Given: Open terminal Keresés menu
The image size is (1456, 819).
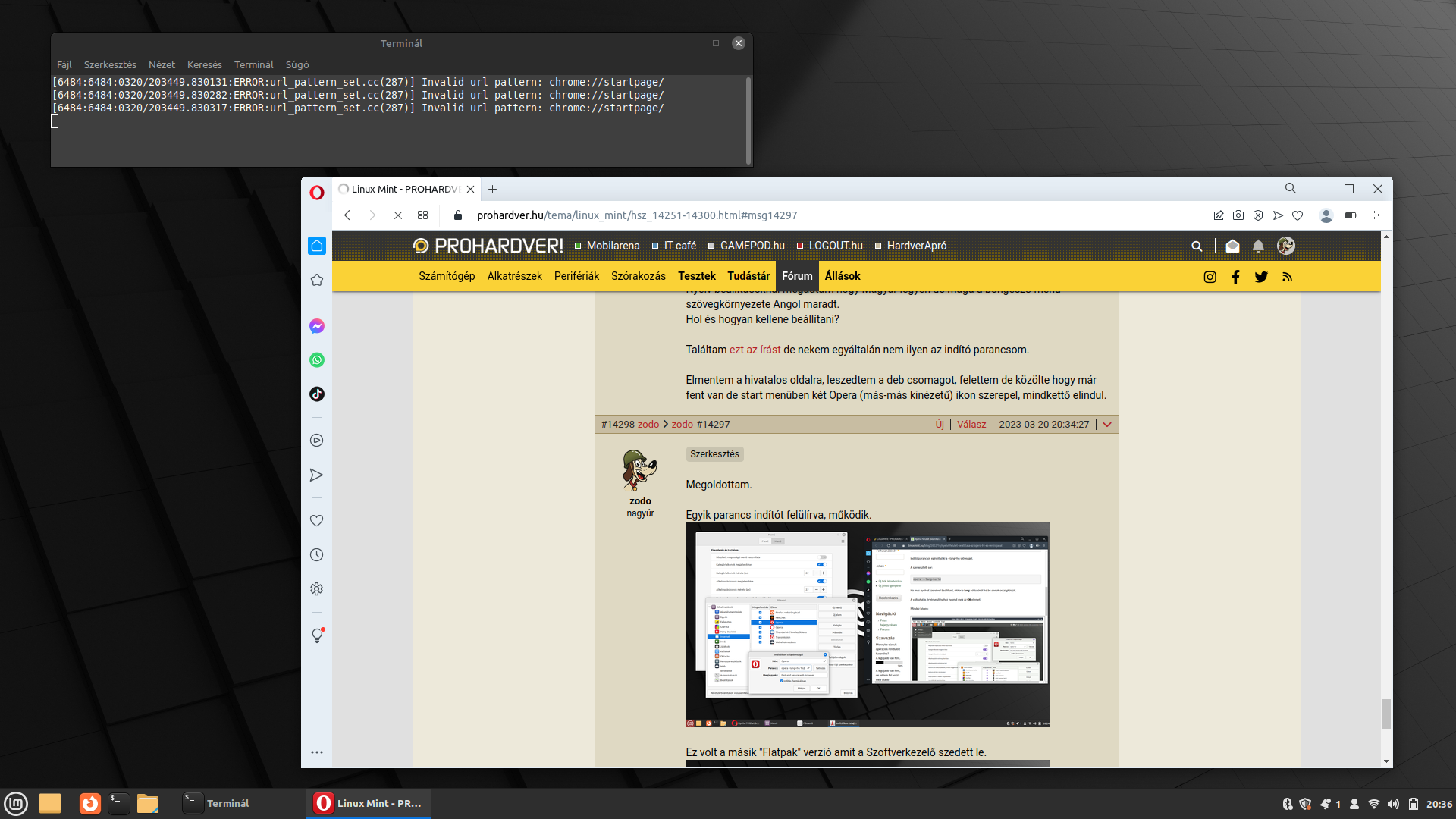Looking at the screenshot, I should 205,65.
